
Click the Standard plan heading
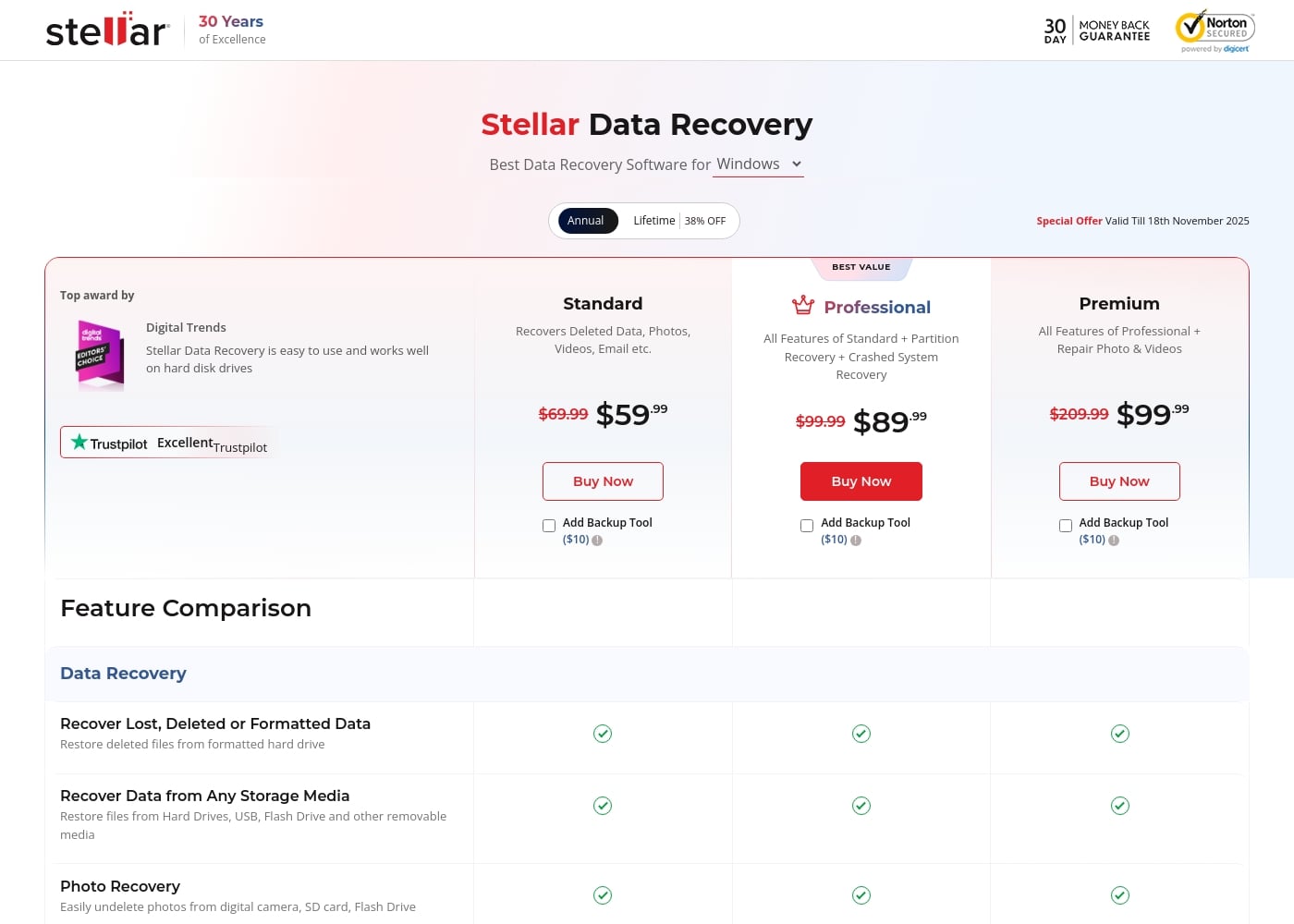point(603,304)
